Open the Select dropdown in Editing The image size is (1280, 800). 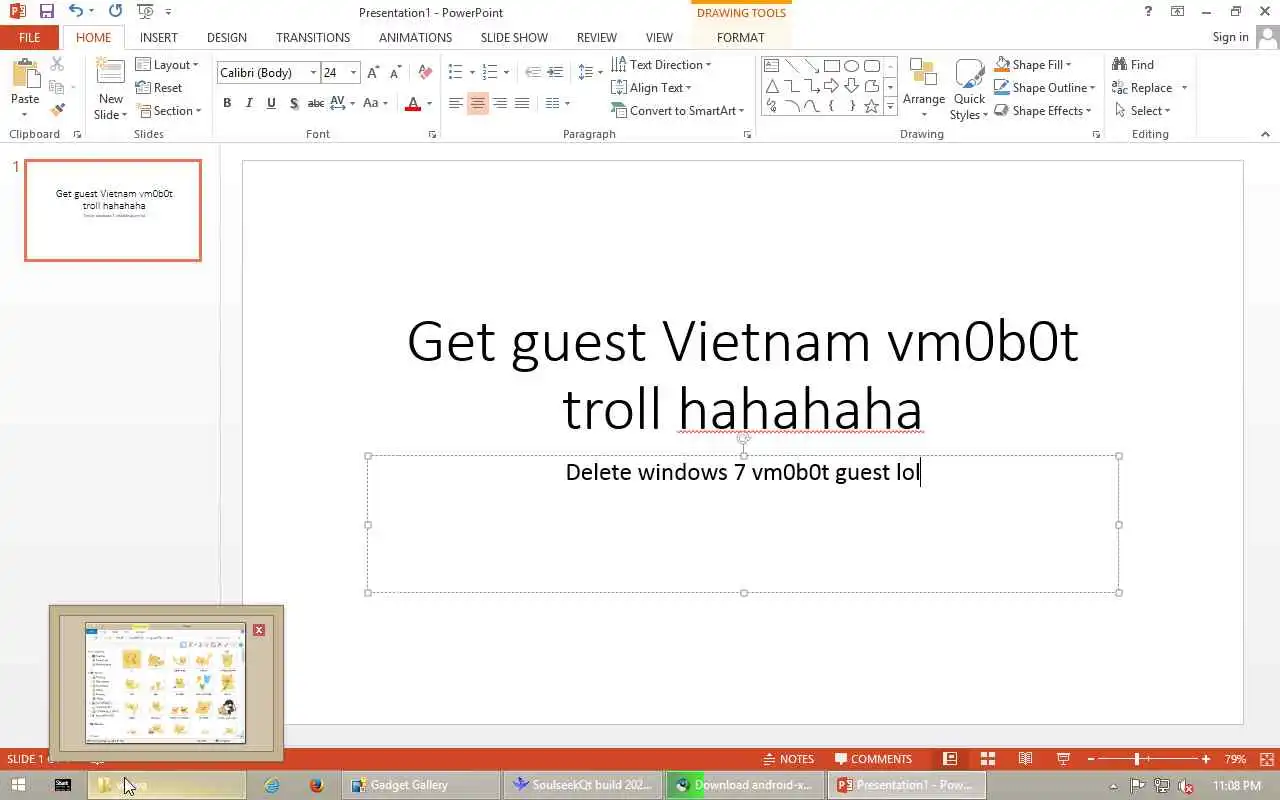point(1142,111)
